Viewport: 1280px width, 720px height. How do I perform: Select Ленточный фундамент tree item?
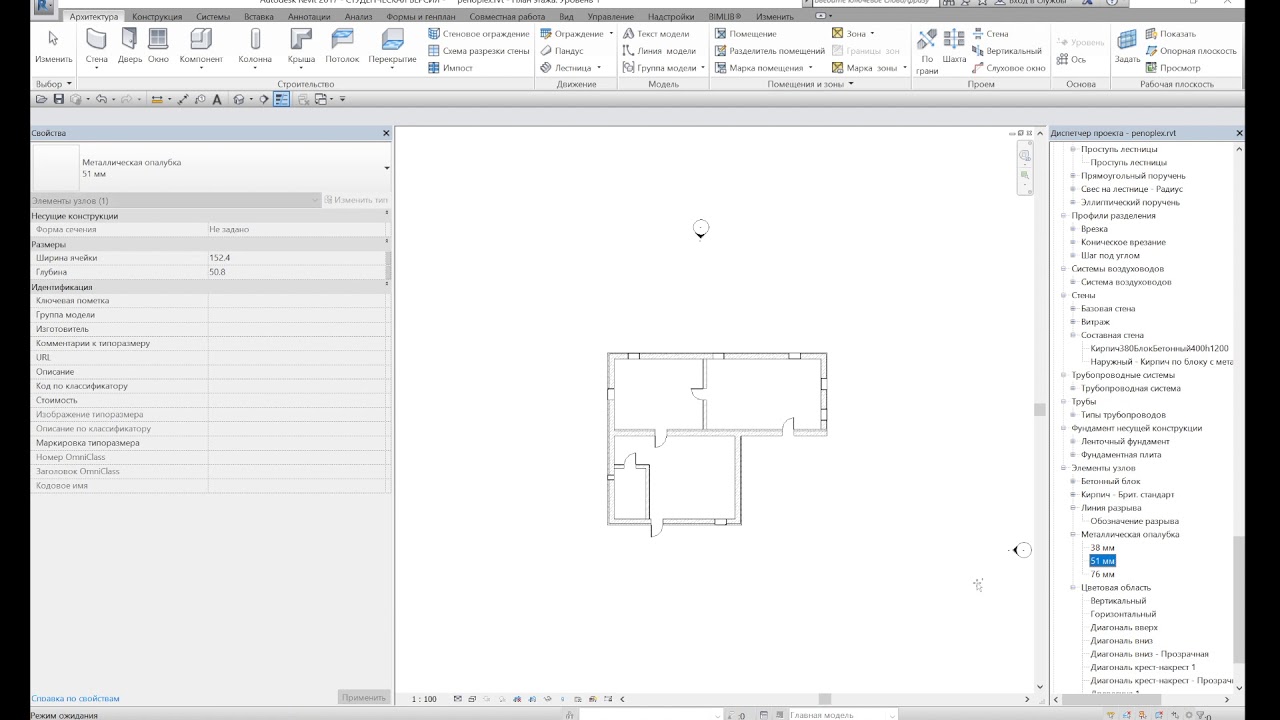(1125, 441)
